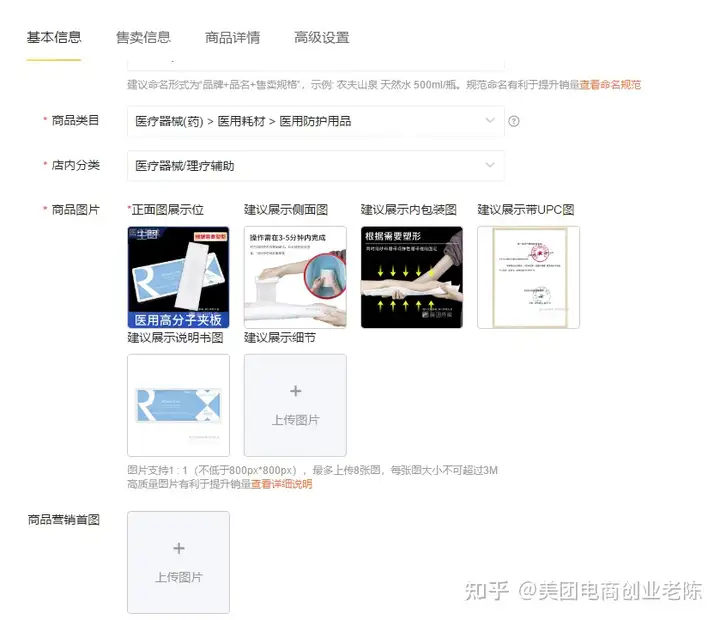
Task: Open the 店内分类 dropdown
Action: 315,166
